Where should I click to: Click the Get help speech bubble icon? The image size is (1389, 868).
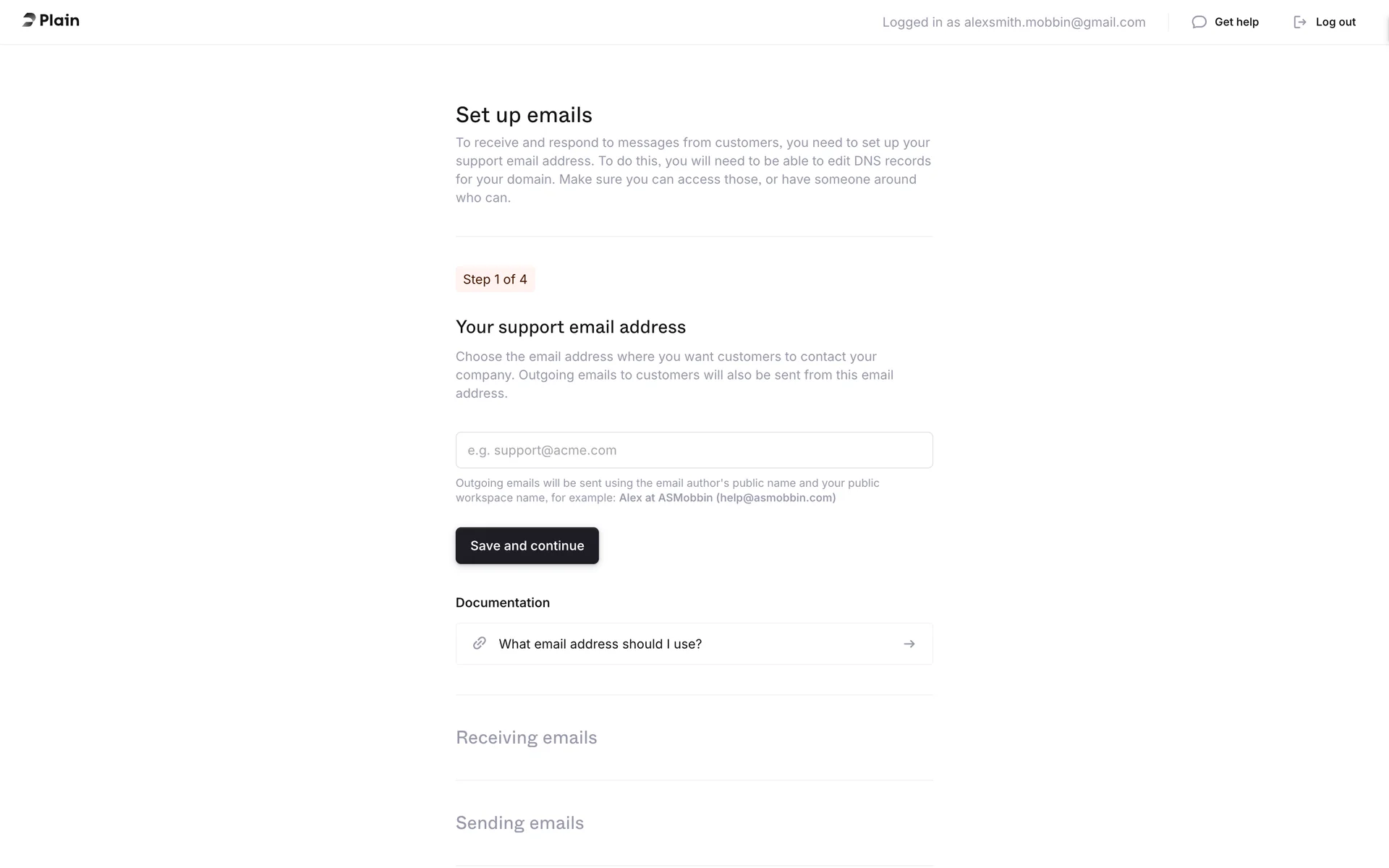[1199, 22]
